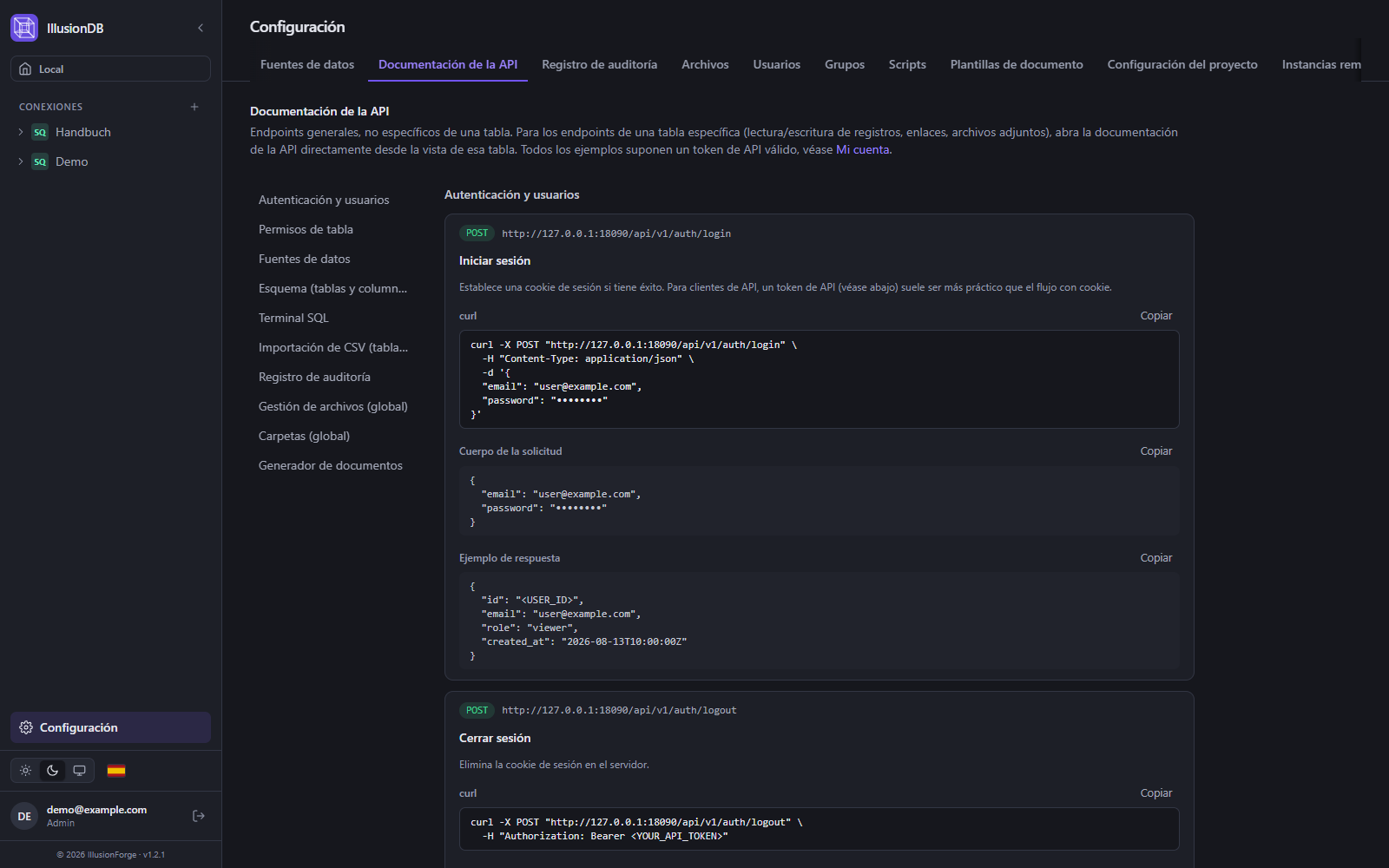
Task: Collapse the sidebar with the chevron
Action: click(x=201, y=28)
